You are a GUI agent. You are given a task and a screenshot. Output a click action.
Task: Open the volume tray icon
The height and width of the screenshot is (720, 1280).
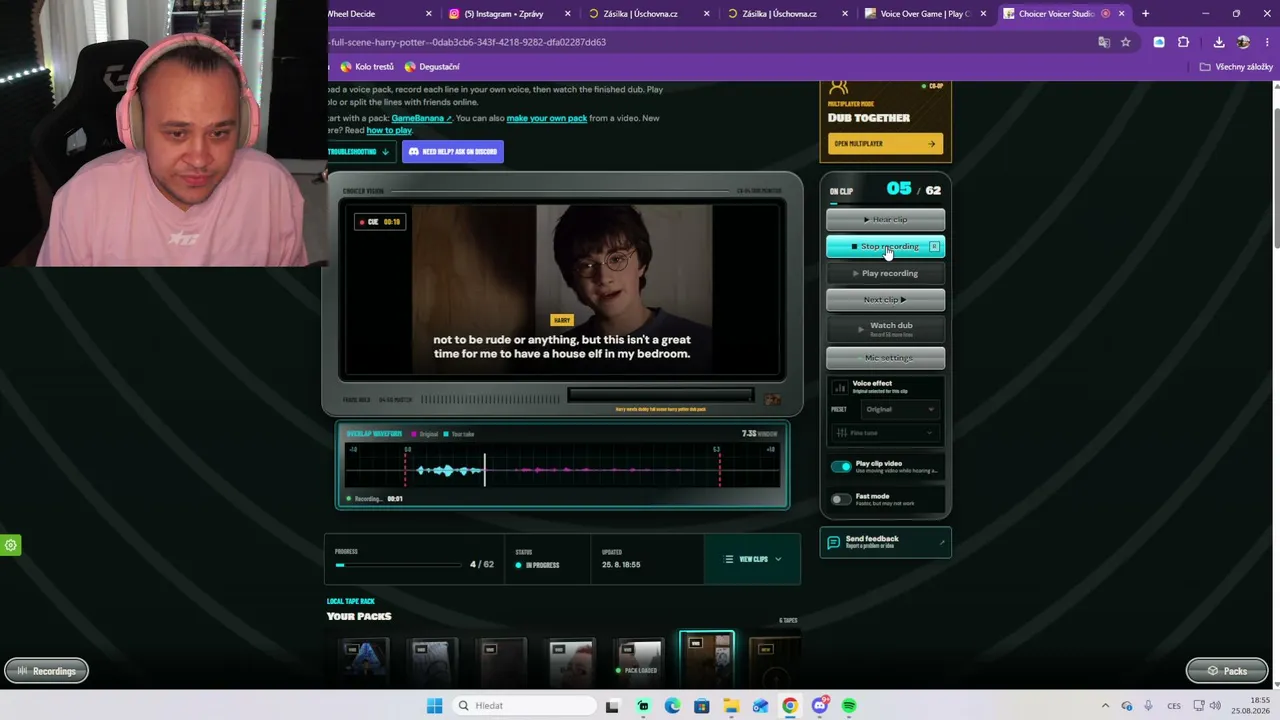1216,706
